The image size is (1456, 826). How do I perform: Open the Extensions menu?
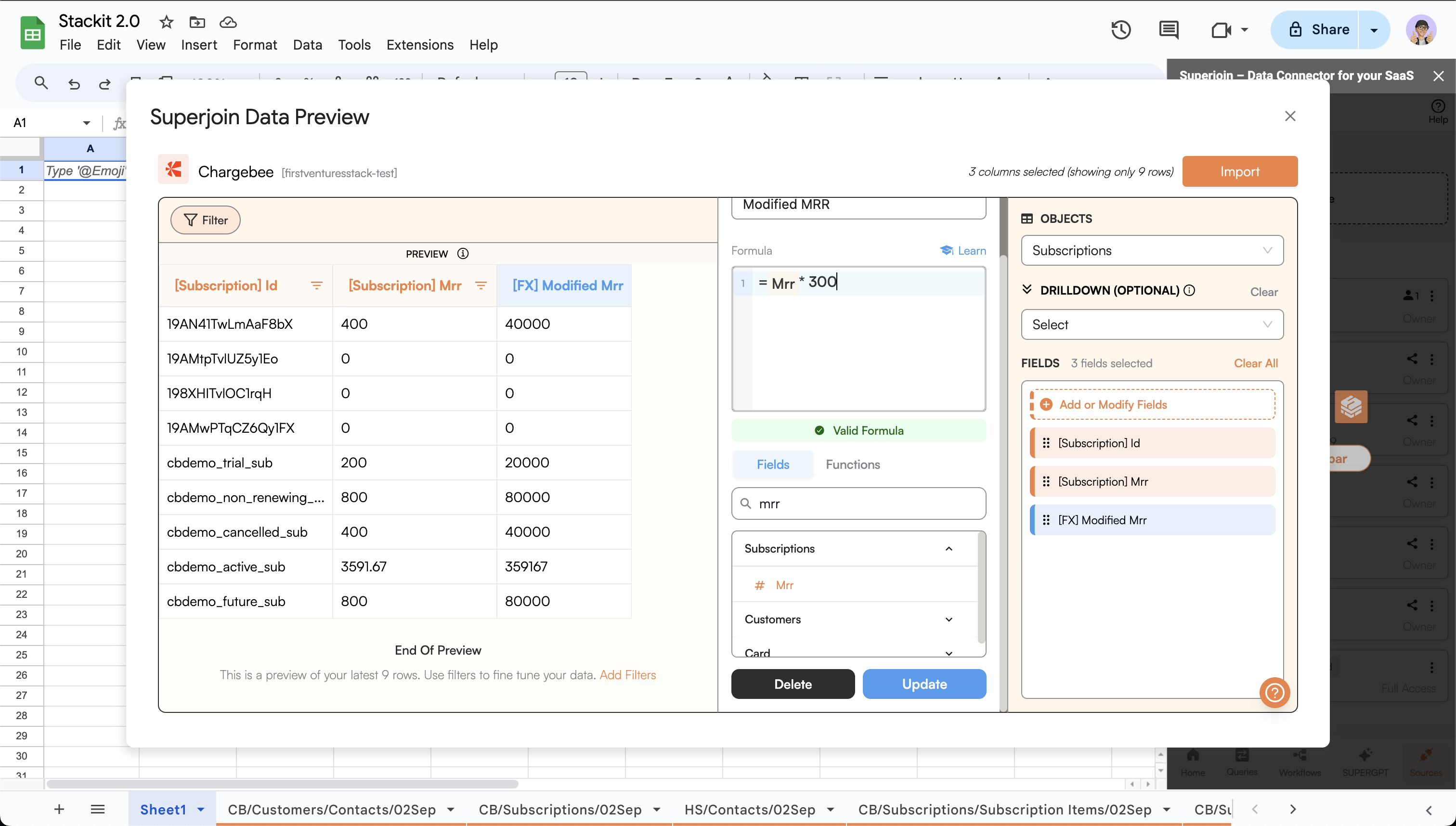419,45
